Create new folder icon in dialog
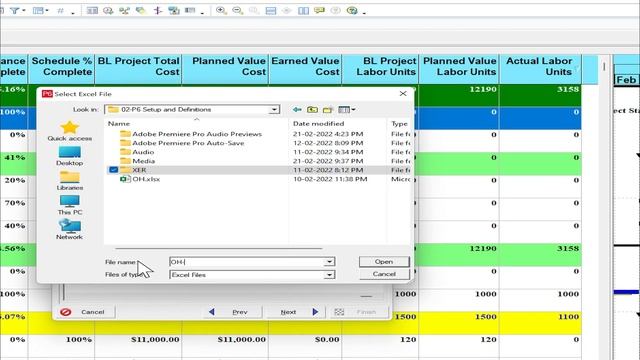The width and height of the screenshot is (640, 360). 328,109
